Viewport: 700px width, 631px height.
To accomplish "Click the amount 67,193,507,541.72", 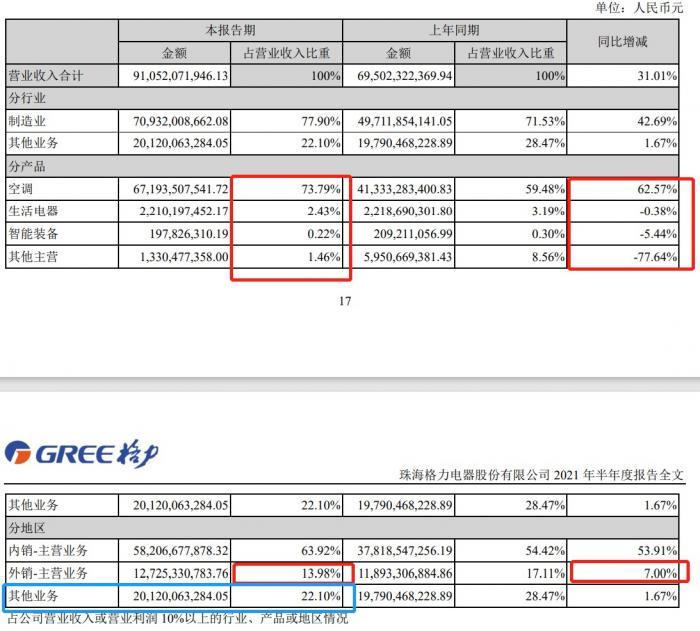I will click(x=181, y=189).
